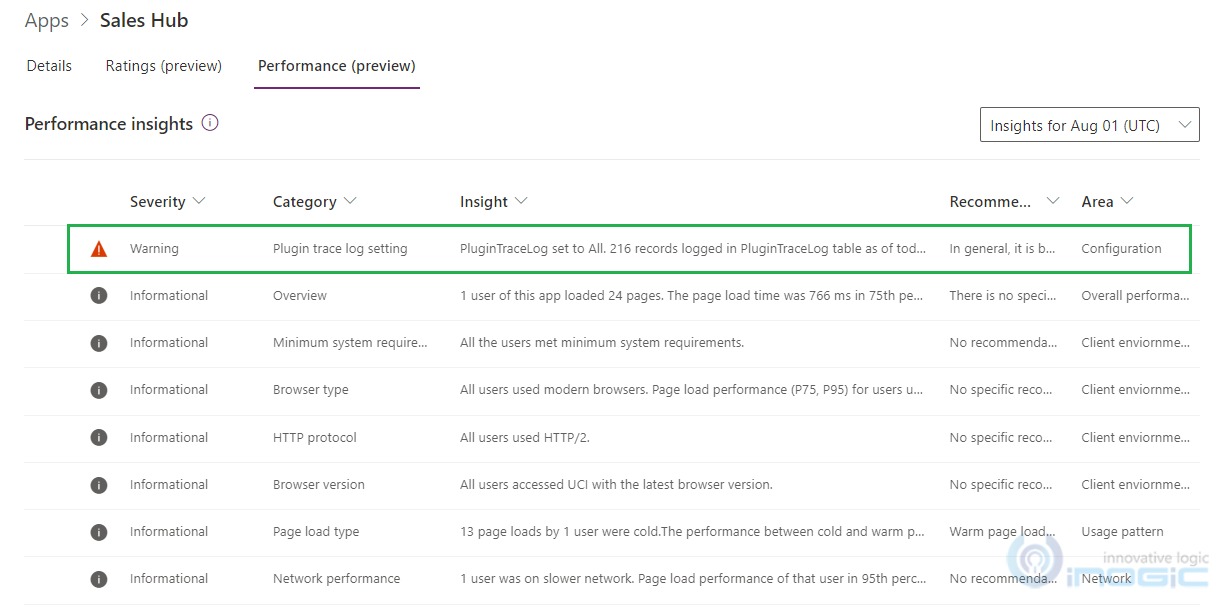This screenshot has height=608, width=1223.
Task: Click the '1 user of this app loaded 24 pages' insight
Action: tap(693, 296)
